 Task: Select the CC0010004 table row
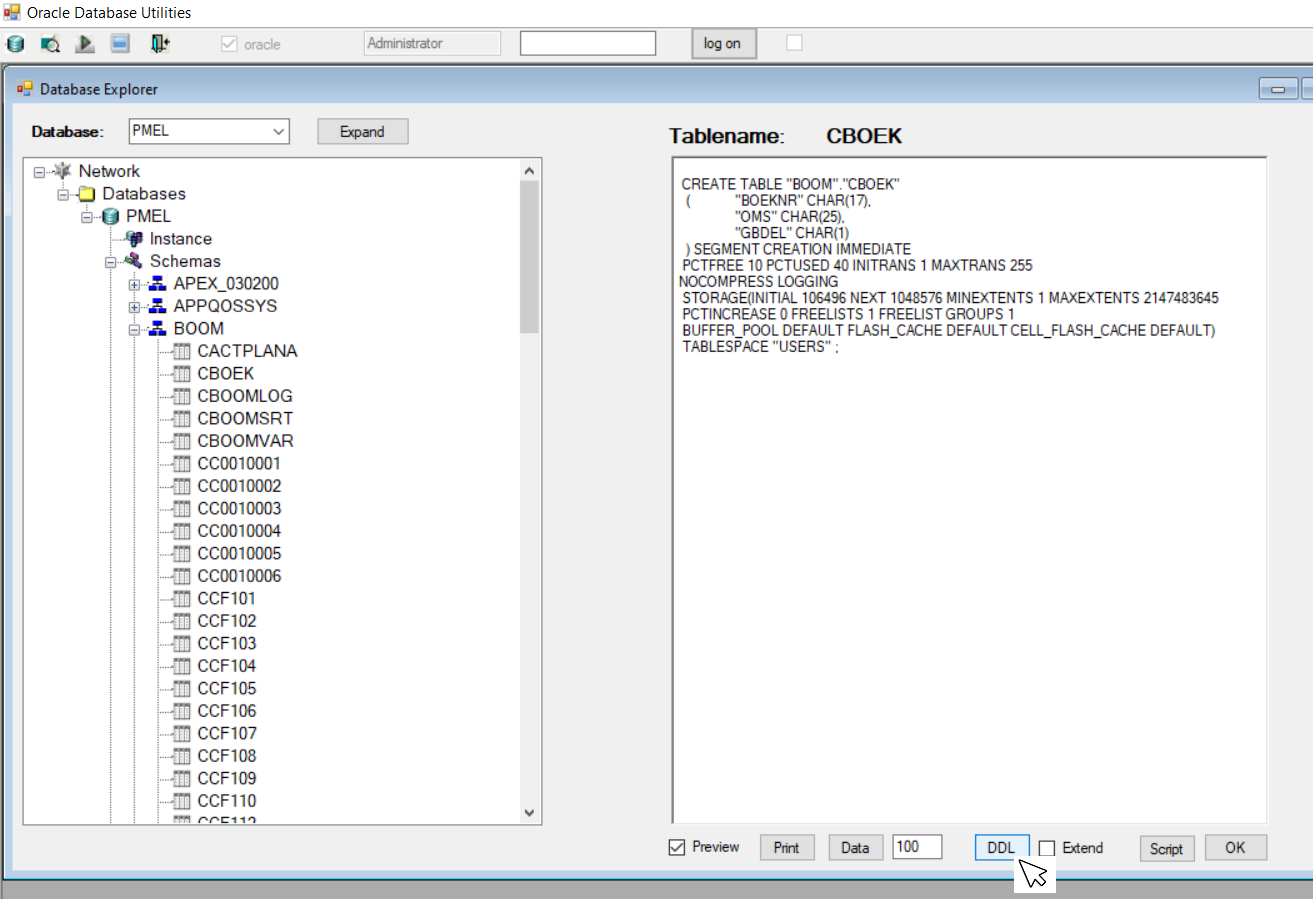(x=239, y=531)
